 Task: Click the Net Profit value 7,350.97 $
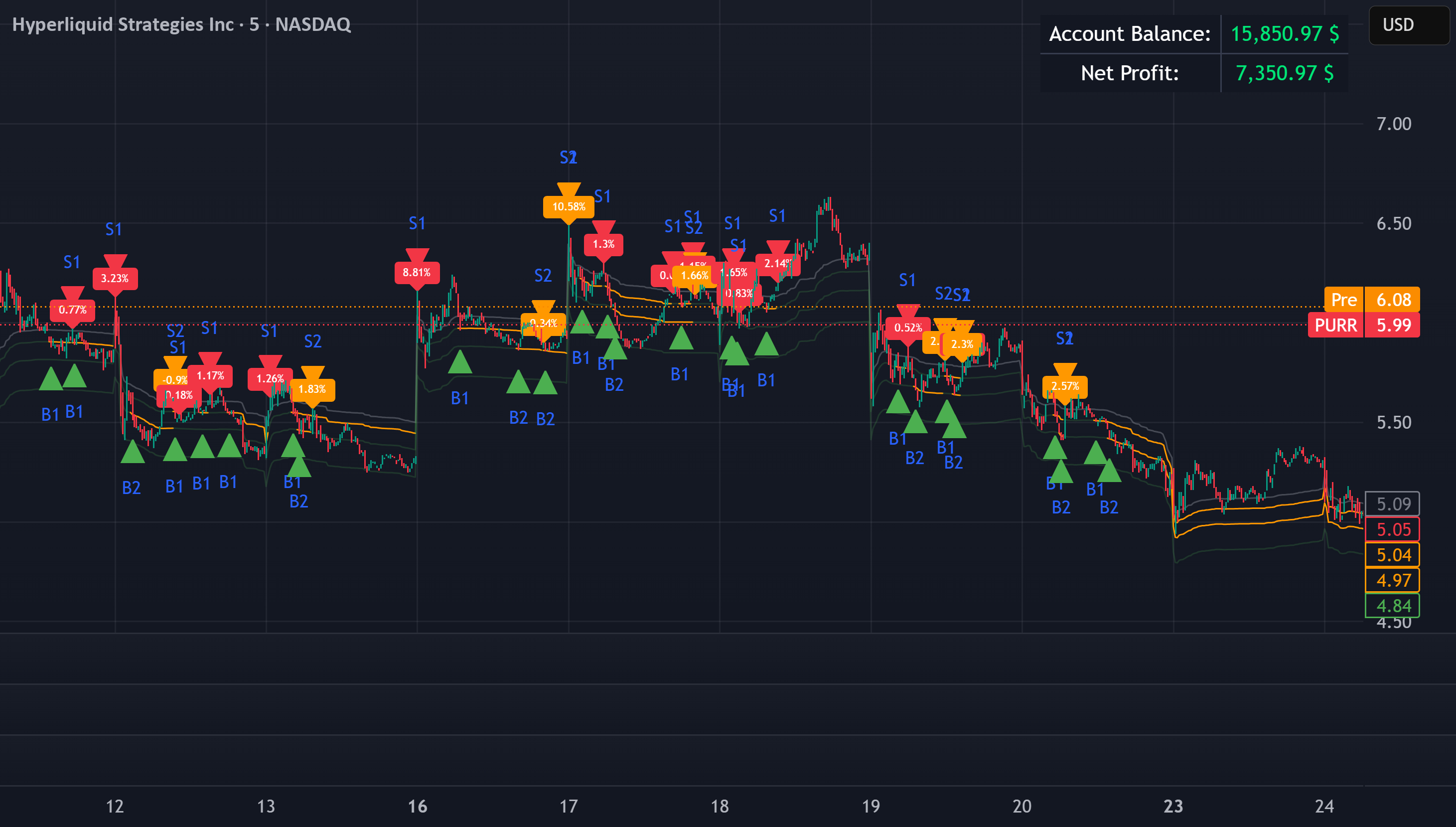click(x=1285, y=73)
